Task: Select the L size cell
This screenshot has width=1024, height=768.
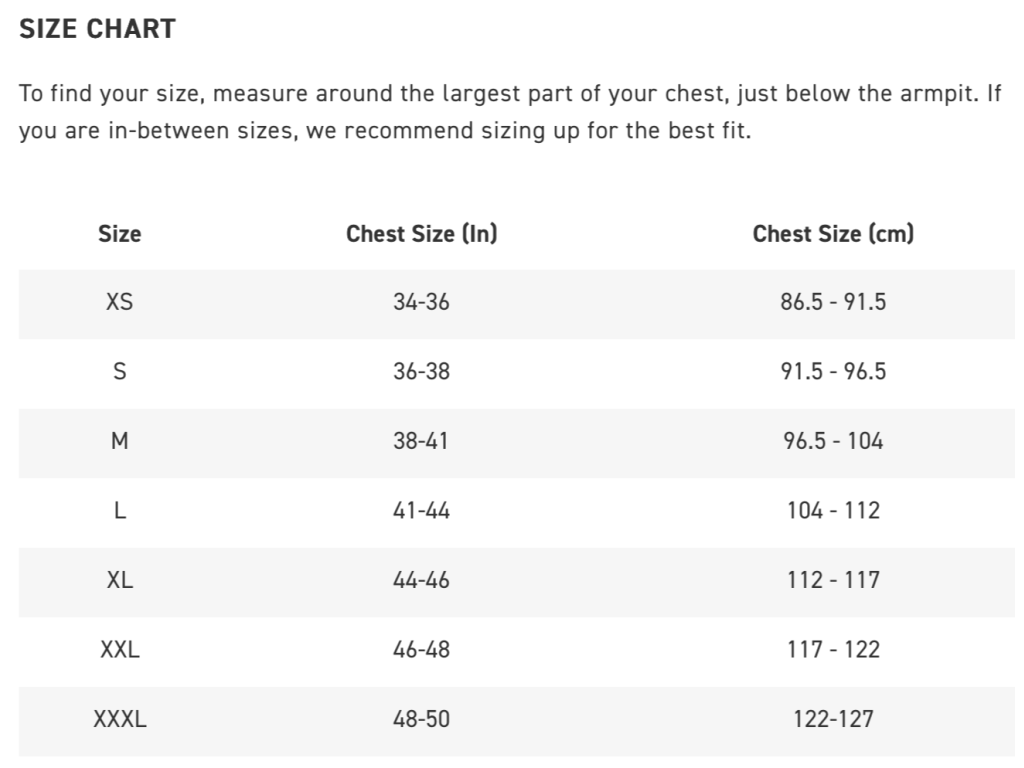Action: 119,510
